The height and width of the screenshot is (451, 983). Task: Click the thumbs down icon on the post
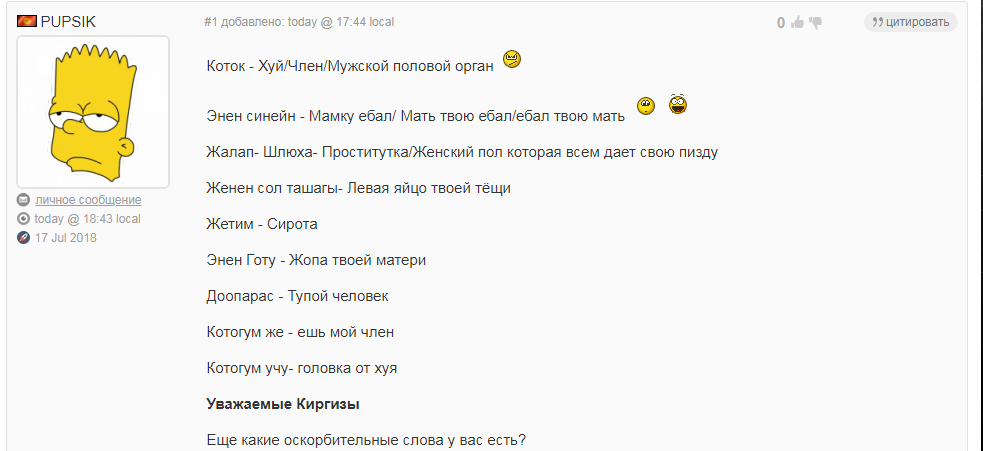815,22
